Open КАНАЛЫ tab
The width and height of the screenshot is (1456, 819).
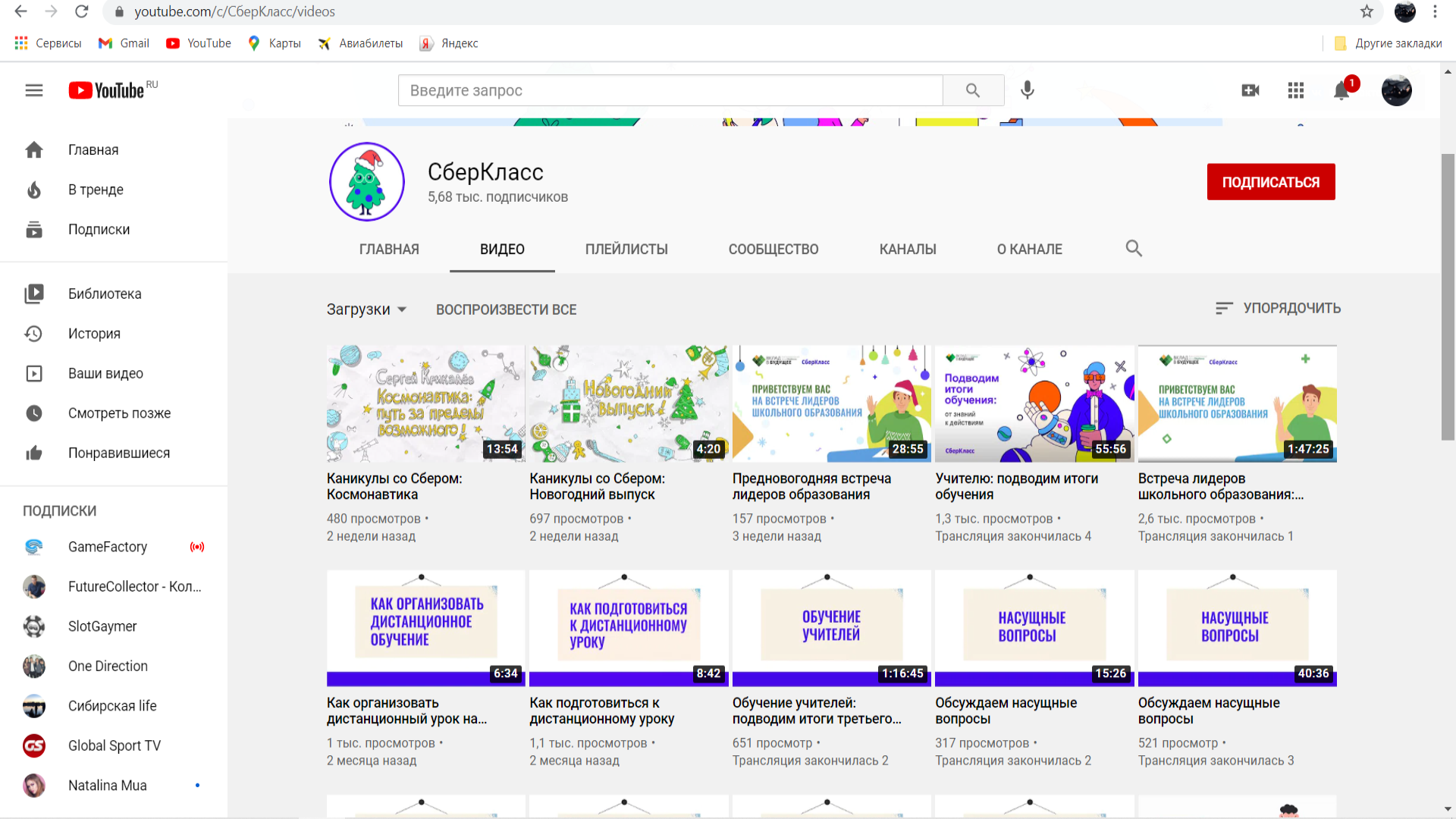(908, 249)
